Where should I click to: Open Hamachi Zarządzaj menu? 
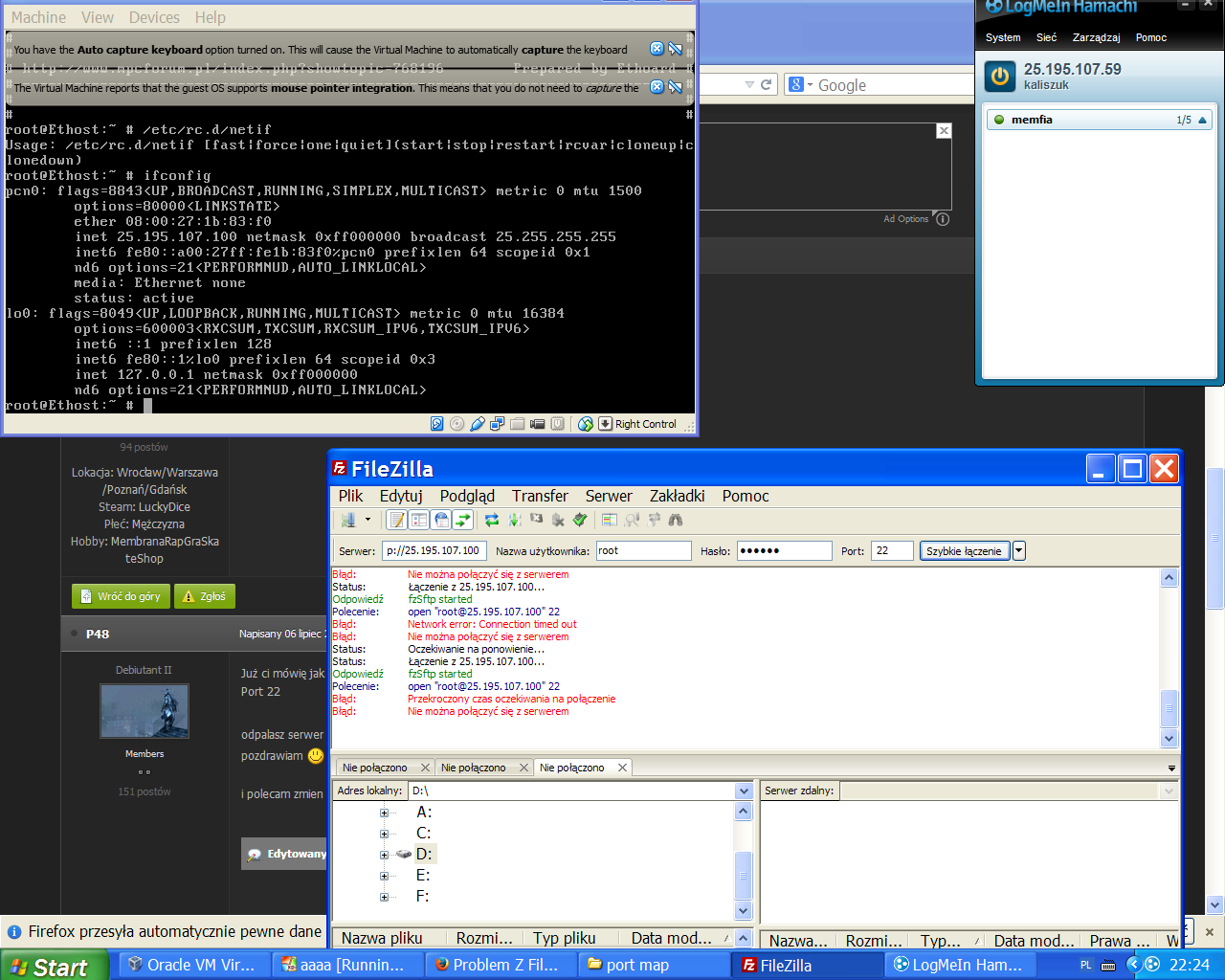(x=1097, y=37)
